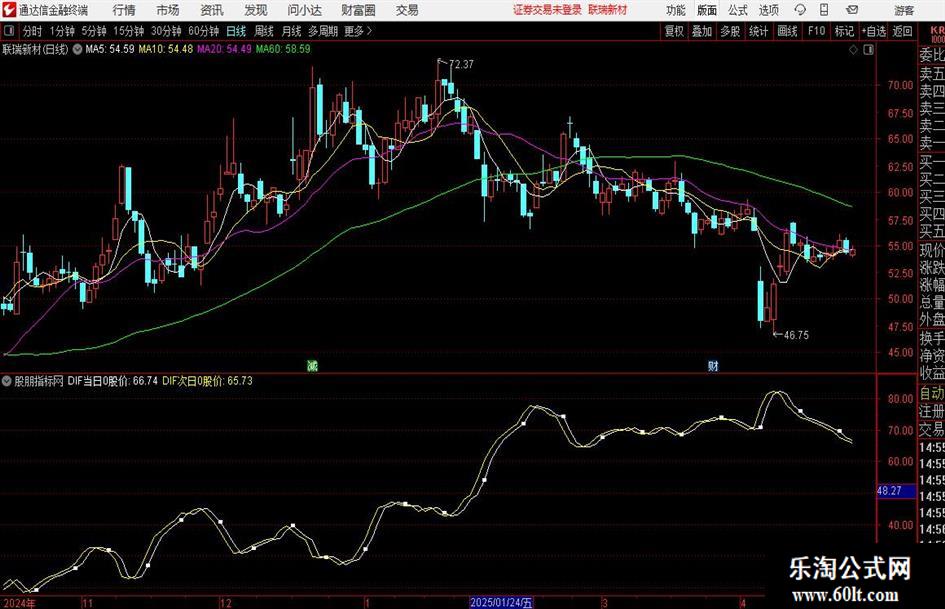Screen dimensions: 945x609
Task: Click the MA20: 54.49 value
Action: 224,49
